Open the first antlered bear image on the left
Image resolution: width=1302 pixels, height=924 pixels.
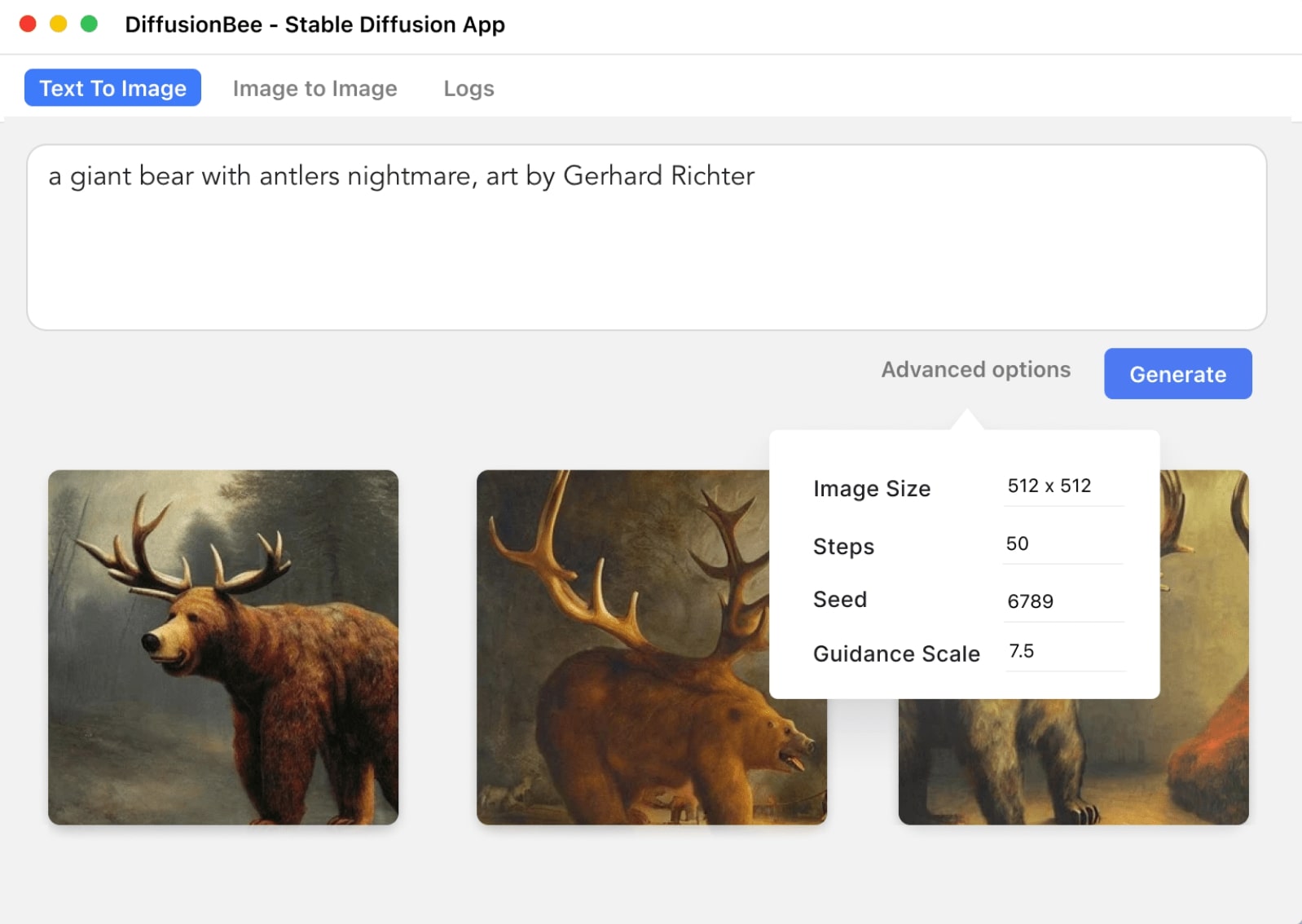click(223, 647)
